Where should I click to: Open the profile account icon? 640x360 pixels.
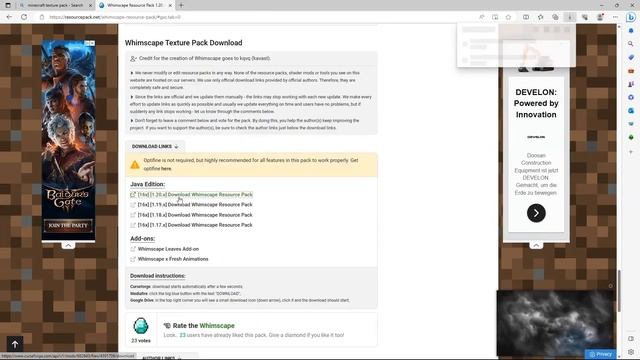[600, 17]
